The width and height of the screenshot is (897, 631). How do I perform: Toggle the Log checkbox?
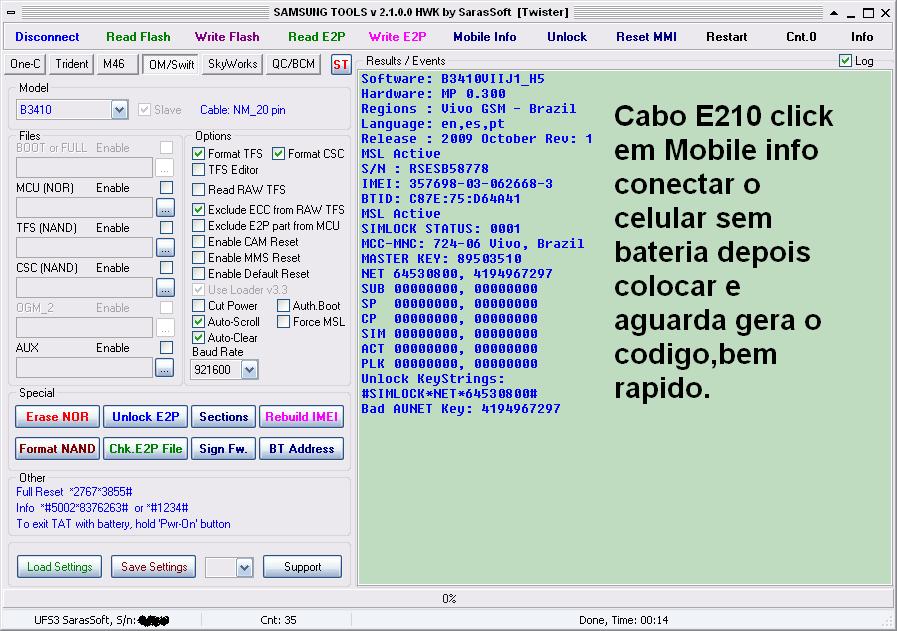click(x=845, y=61)
